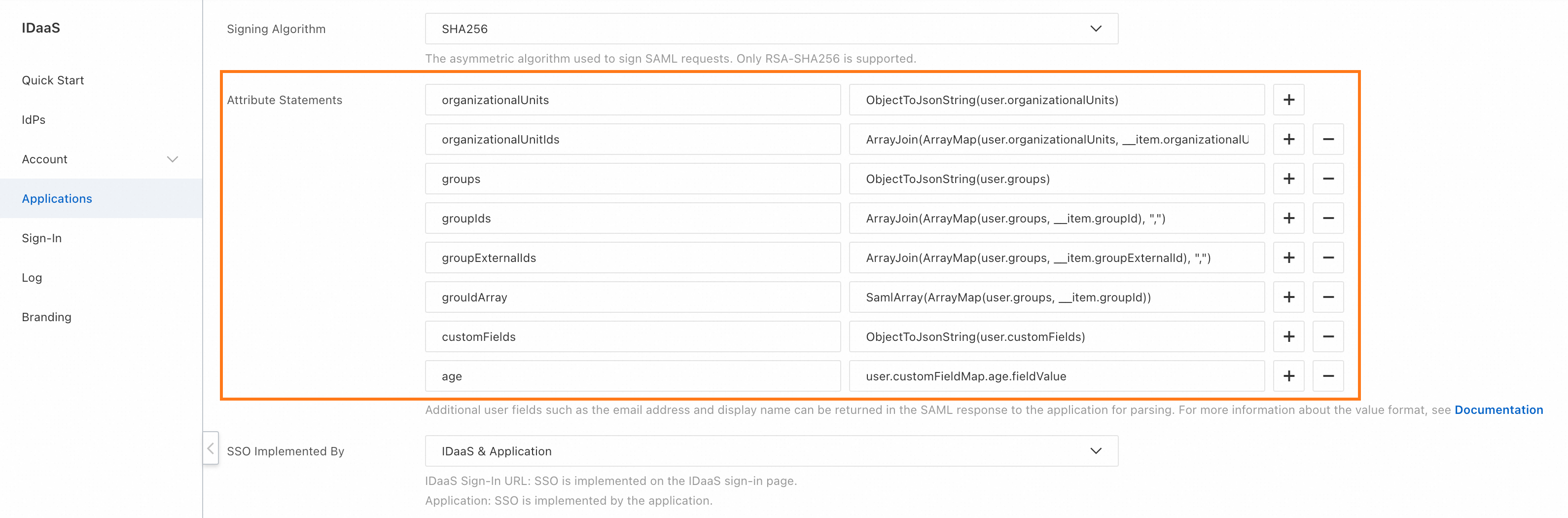This screenshot has height=518, width=1568.
Task: Edit the ObjectToJsonString(user.organizationalUnits) value field
Action: coord(1057,100)
